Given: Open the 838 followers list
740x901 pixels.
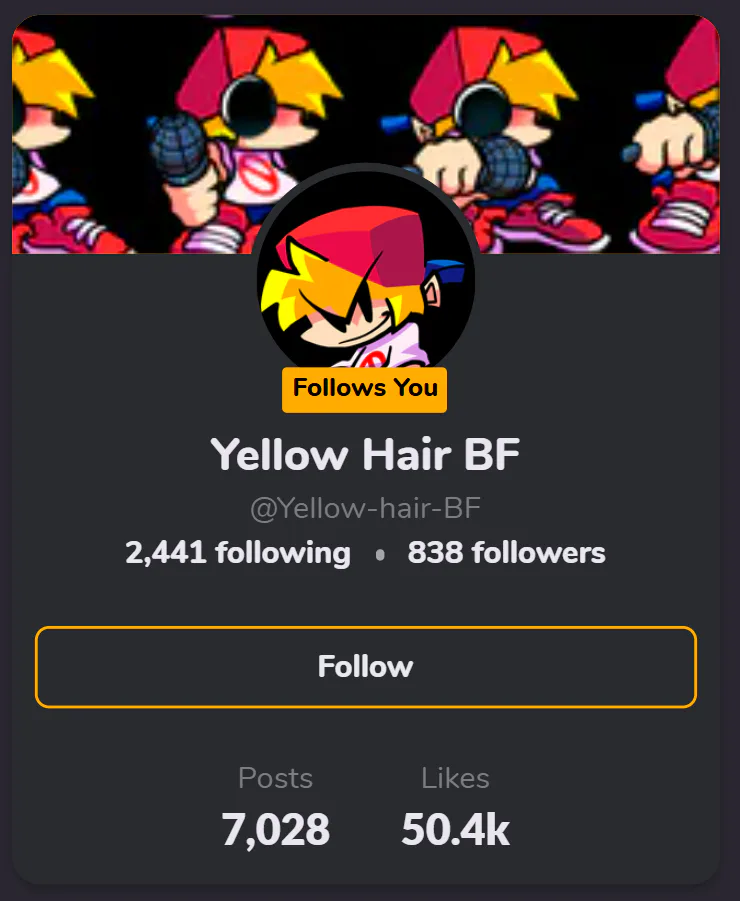Looking at the screenshot, I should 506,553.
